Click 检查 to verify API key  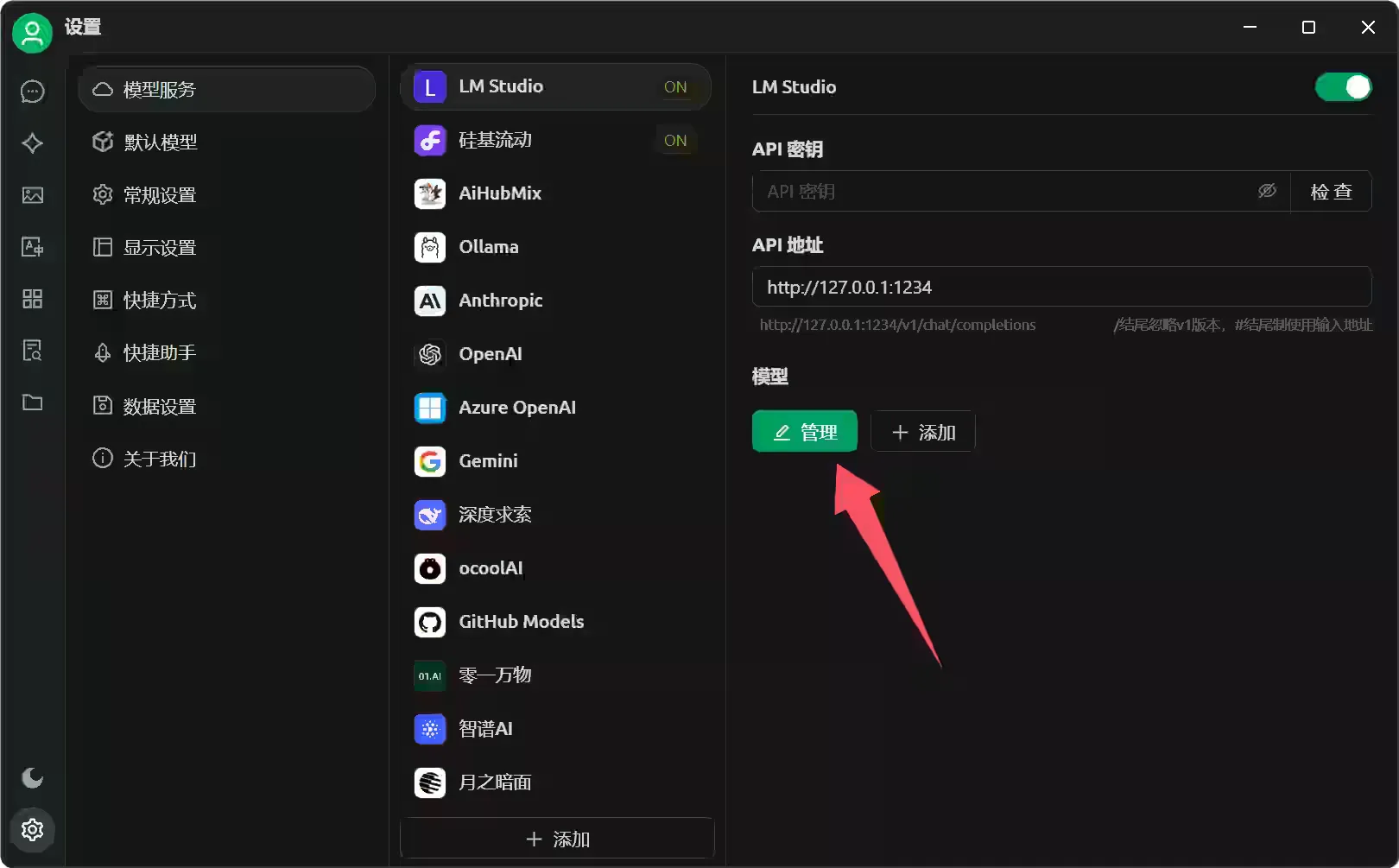tap(1331, 192)
